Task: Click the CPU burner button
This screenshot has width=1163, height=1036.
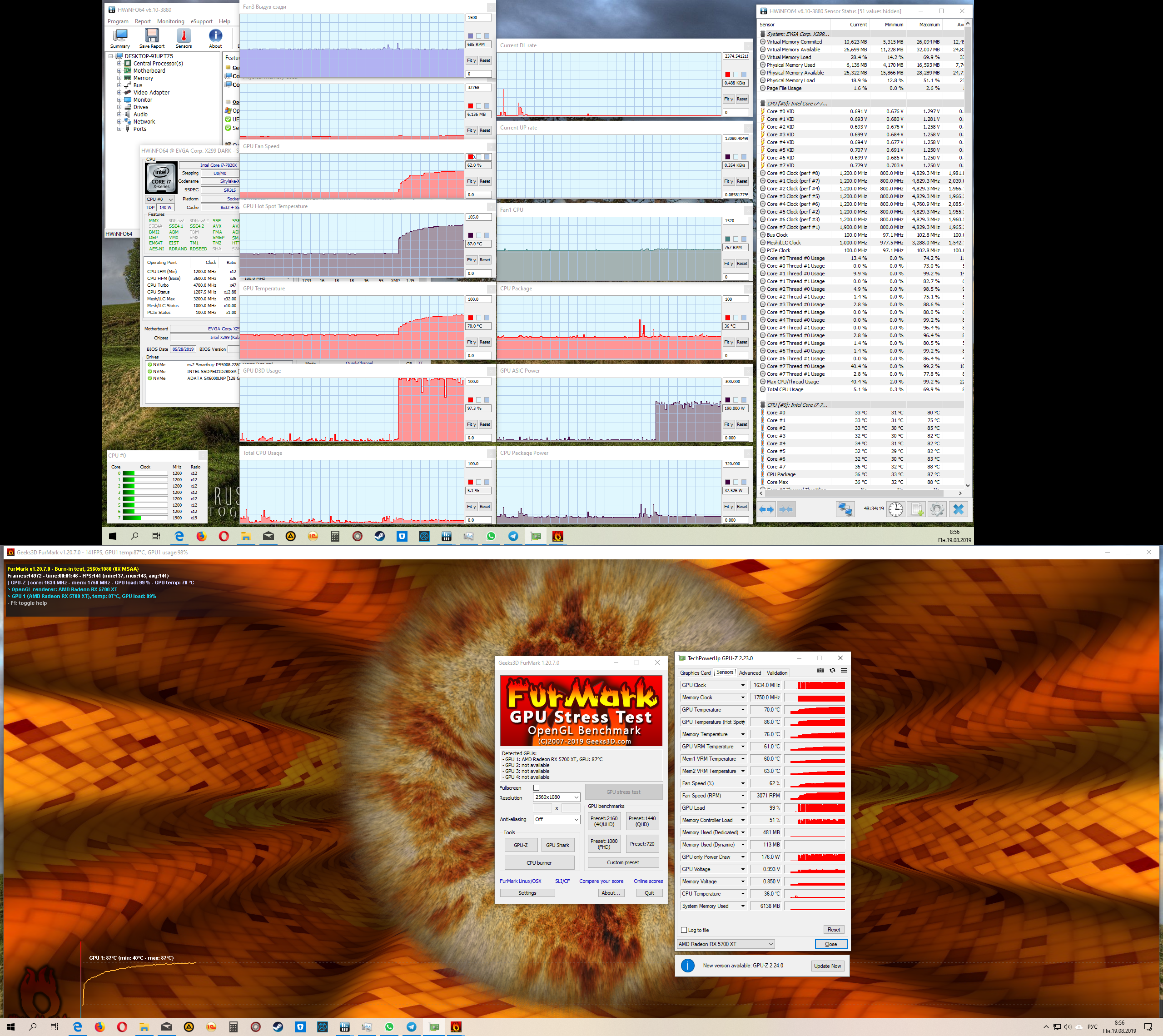Action: click(x=538, y=862)
